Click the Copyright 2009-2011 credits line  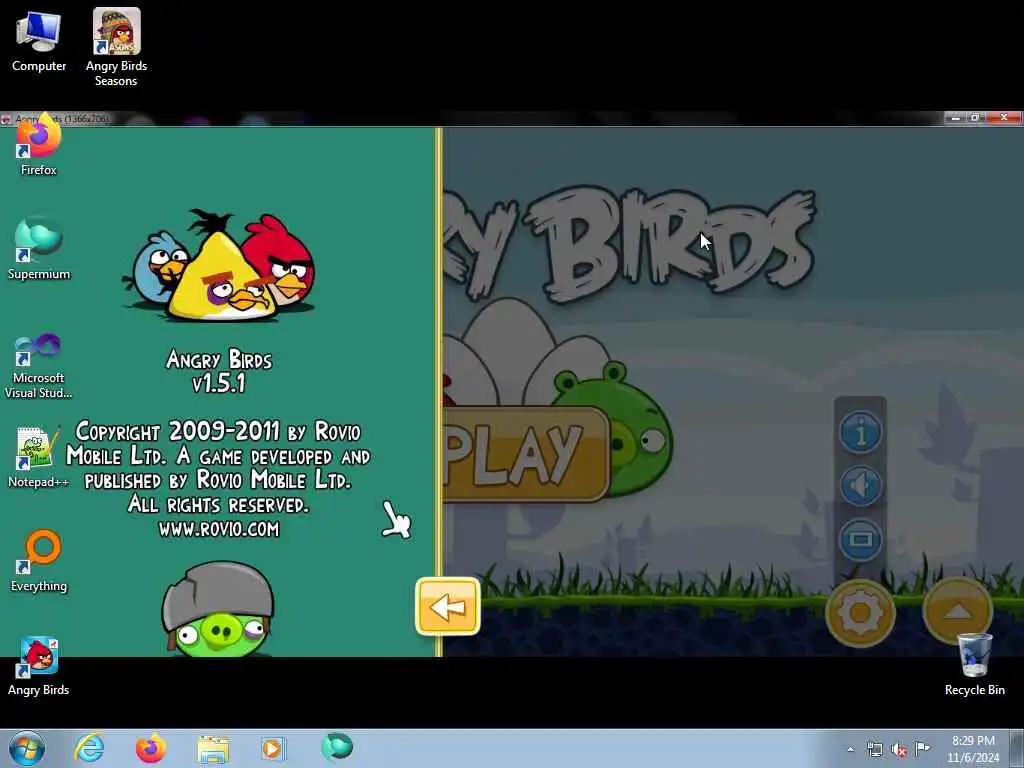[218, 432]
